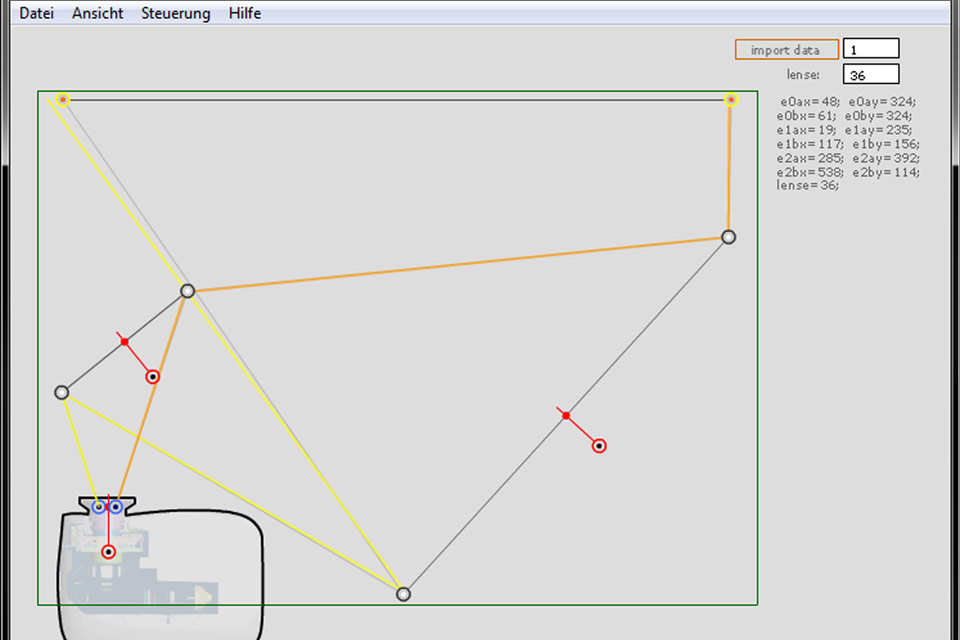This screenshot has height=640, width=960.
Task: Open the Ansicht menu
Action: pyautogui.click(x=98, y=13)
